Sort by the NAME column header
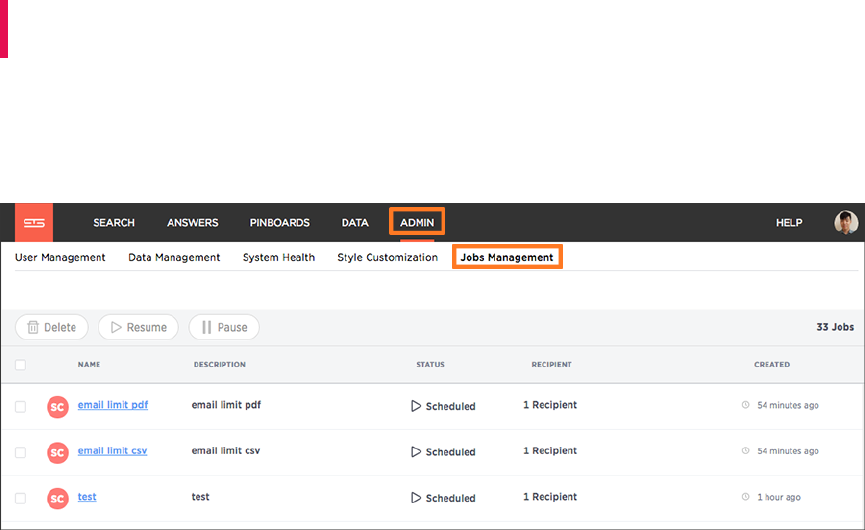The height and width of the screenshot is (530, 865). (x=89, y=365)
